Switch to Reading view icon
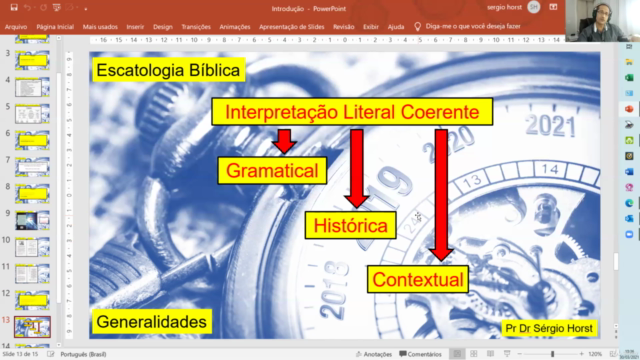 tap(490, 354)
